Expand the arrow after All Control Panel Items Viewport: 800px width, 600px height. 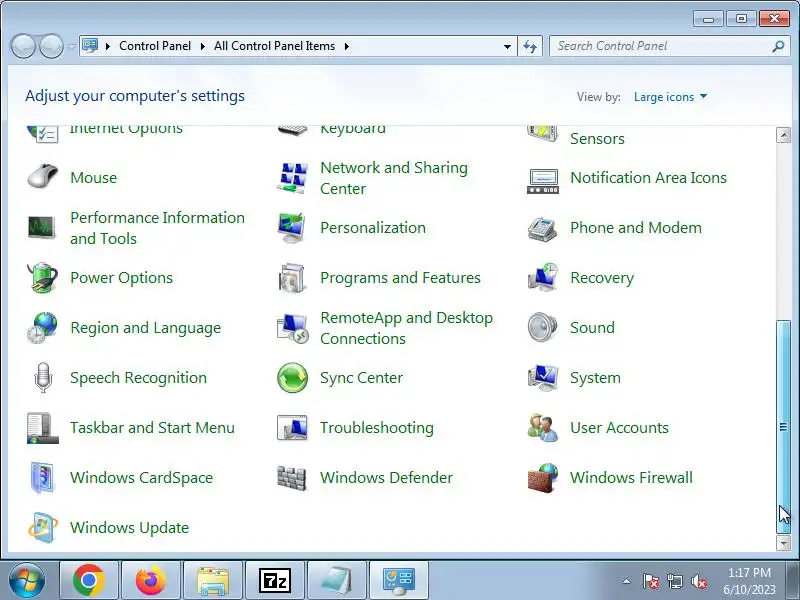click(x=347, y=46)
